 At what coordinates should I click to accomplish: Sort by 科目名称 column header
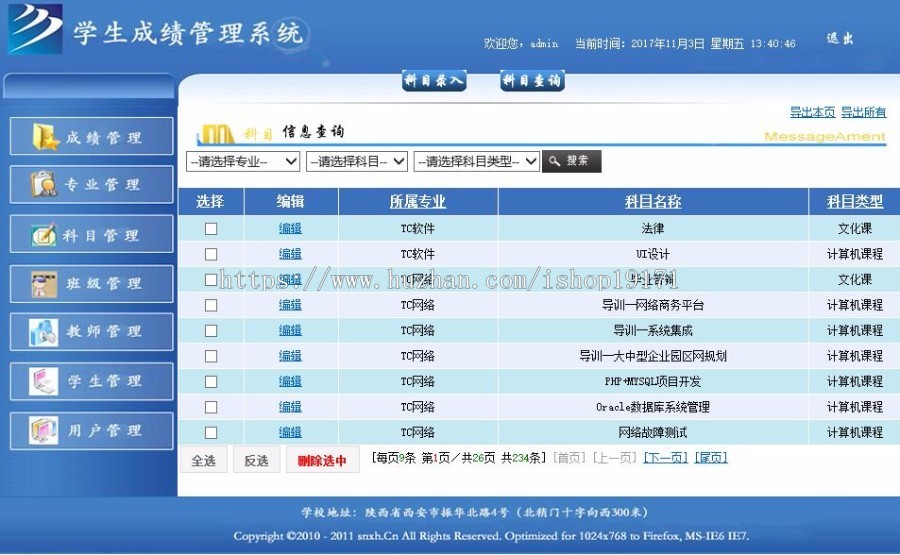[653, 201]
